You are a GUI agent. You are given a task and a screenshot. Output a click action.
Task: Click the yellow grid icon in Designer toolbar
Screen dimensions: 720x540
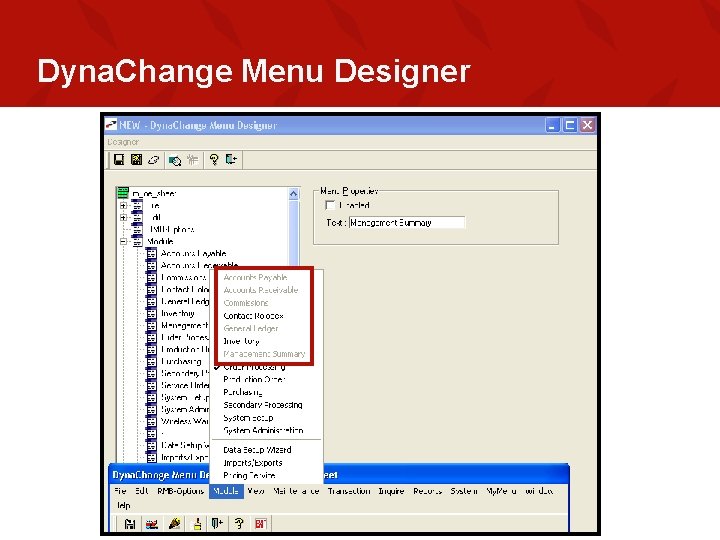pos(136,159)
